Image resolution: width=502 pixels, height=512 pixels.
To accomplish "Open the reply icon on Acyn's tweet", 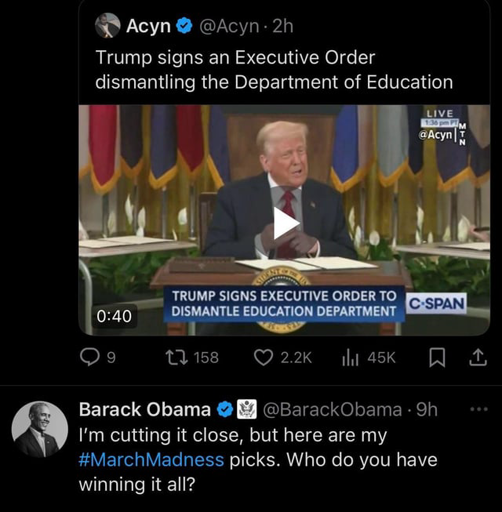I will point(89,357).
